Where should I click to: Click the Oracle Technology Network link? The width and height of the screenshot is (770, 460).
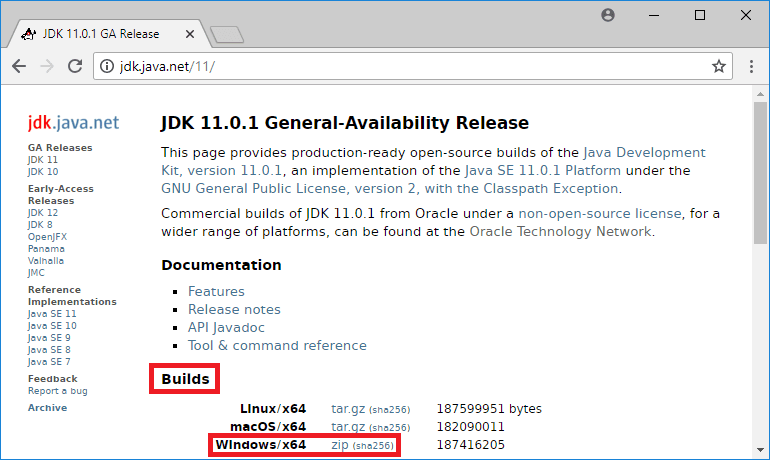coord(561,231)
